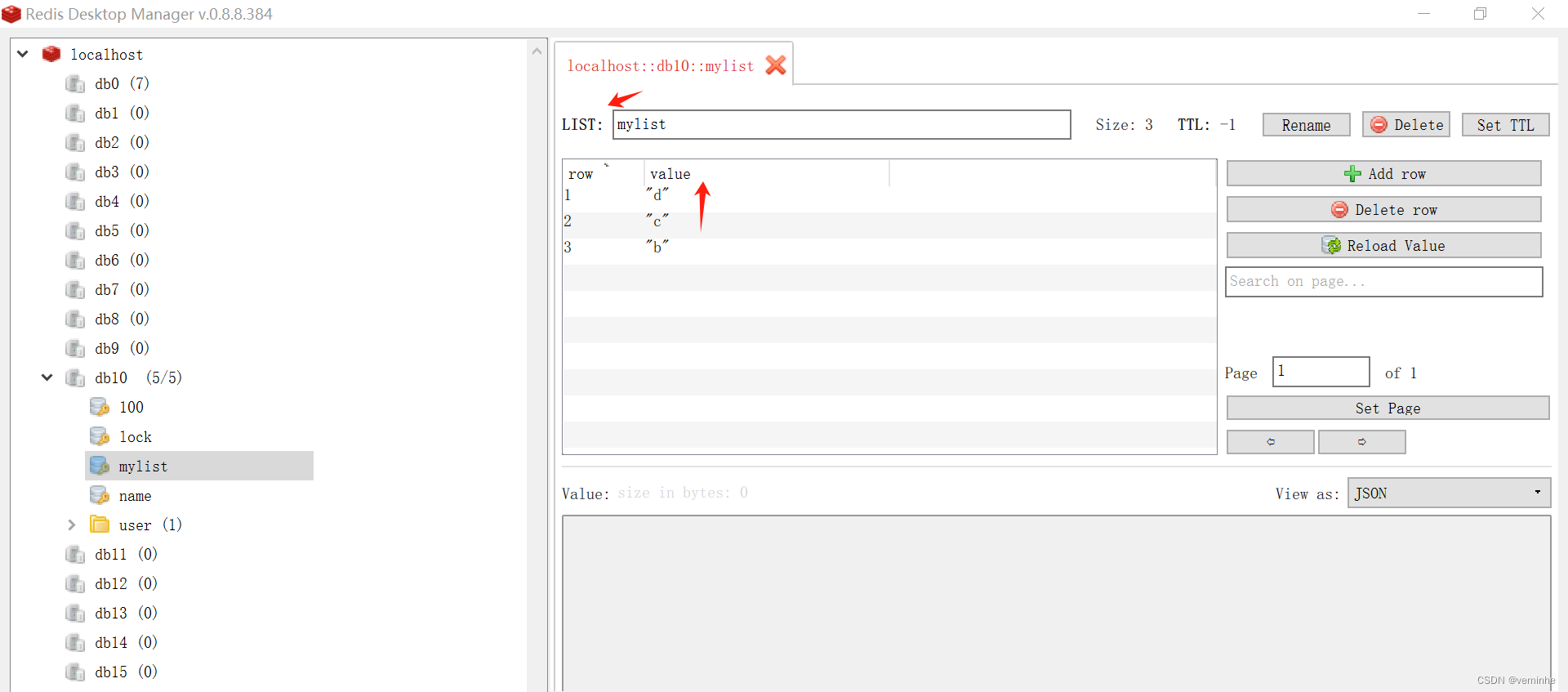Expand the user namespace folder
1568x692 pixels.
(72, 525)
